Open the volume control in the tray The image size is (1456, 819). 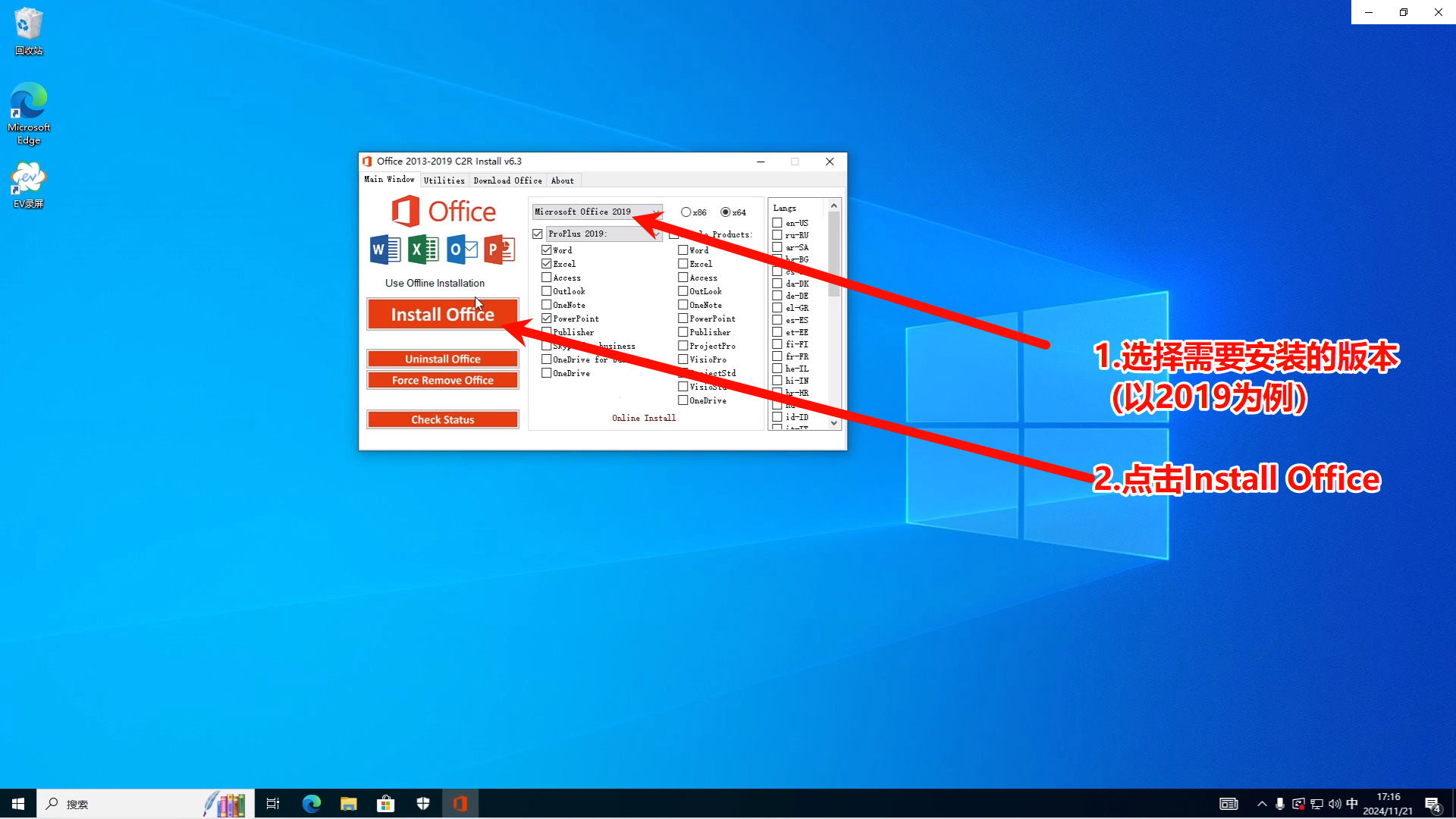click(x=1335, y=804)
